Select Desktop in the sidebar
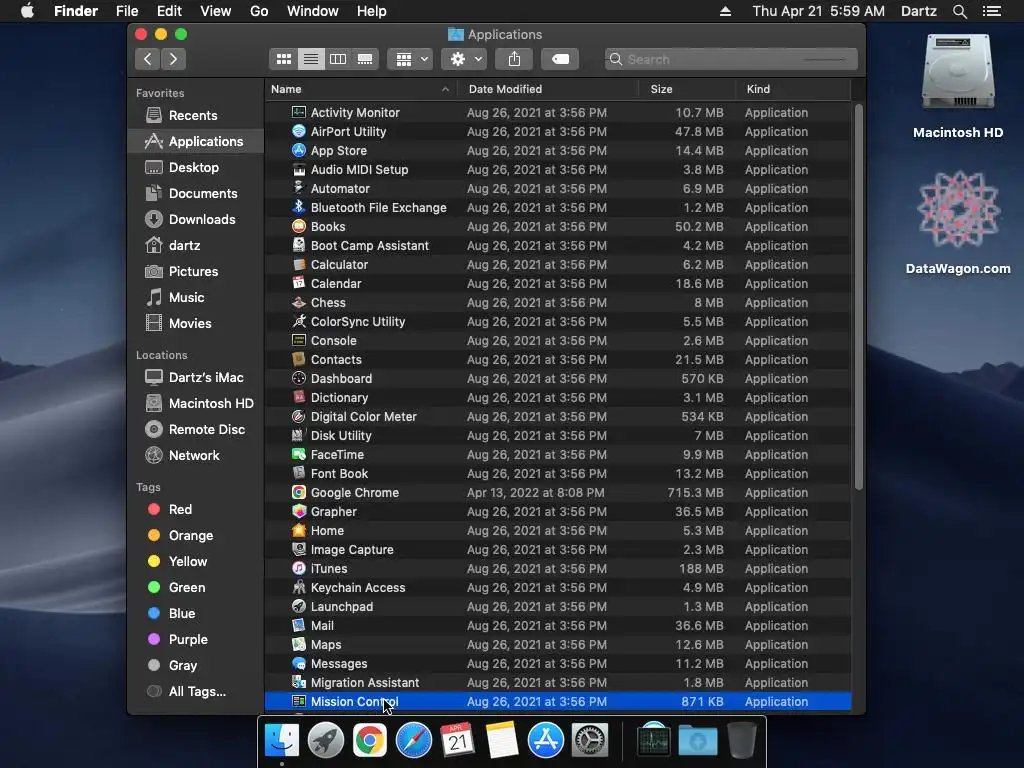The height and width of the screenshot is (768, 1024). point(196,168)
